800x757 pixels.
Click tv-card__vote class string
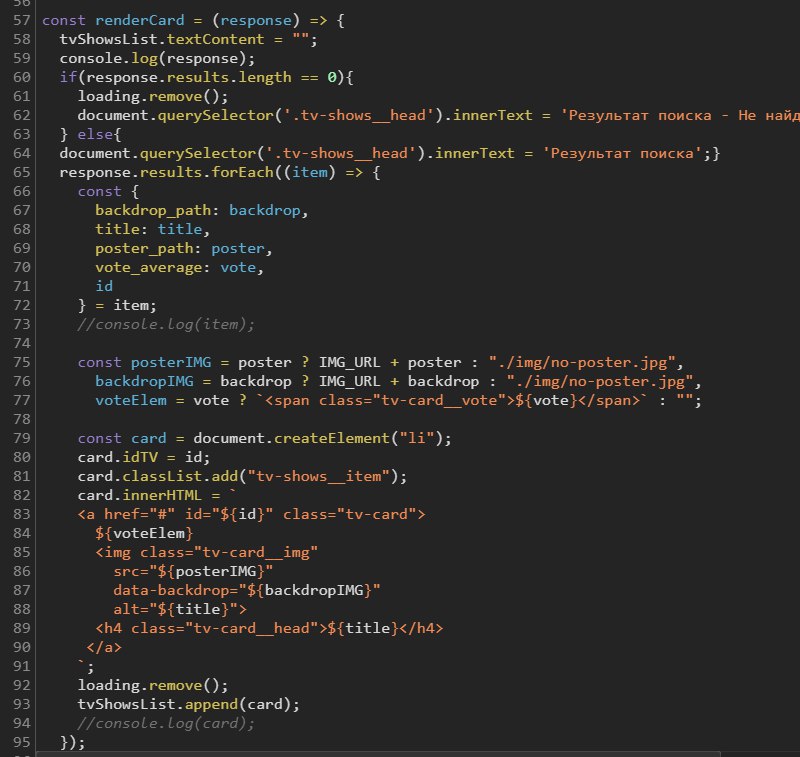(x=439, y=400)
